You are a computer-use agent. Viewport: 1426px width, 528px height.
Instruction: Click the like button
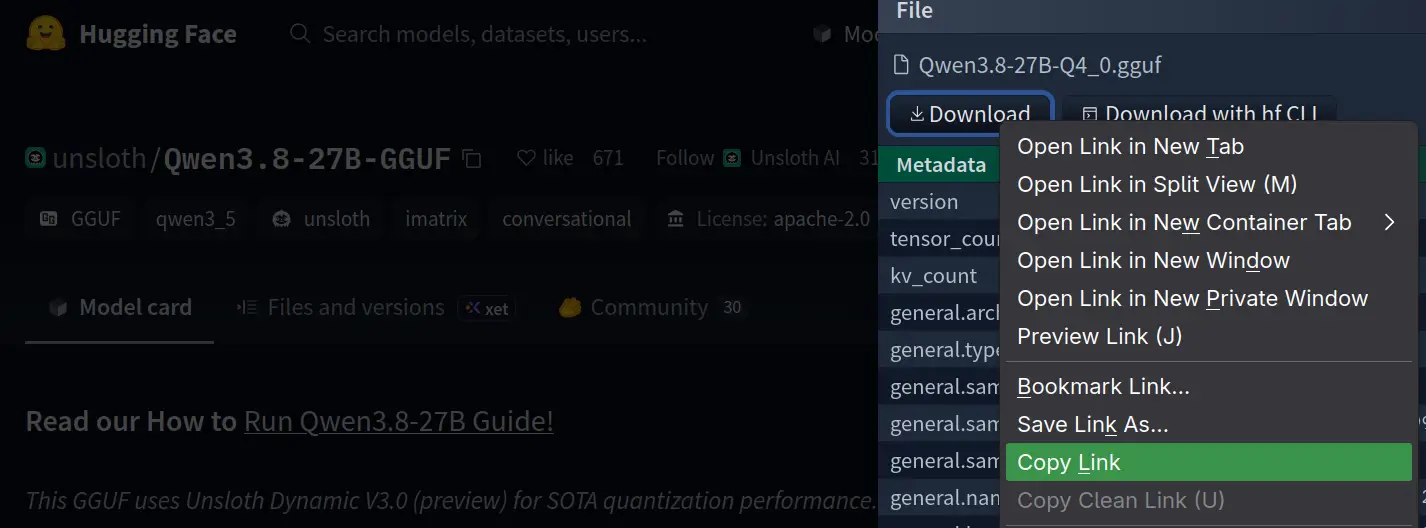(x=545, y=158)
